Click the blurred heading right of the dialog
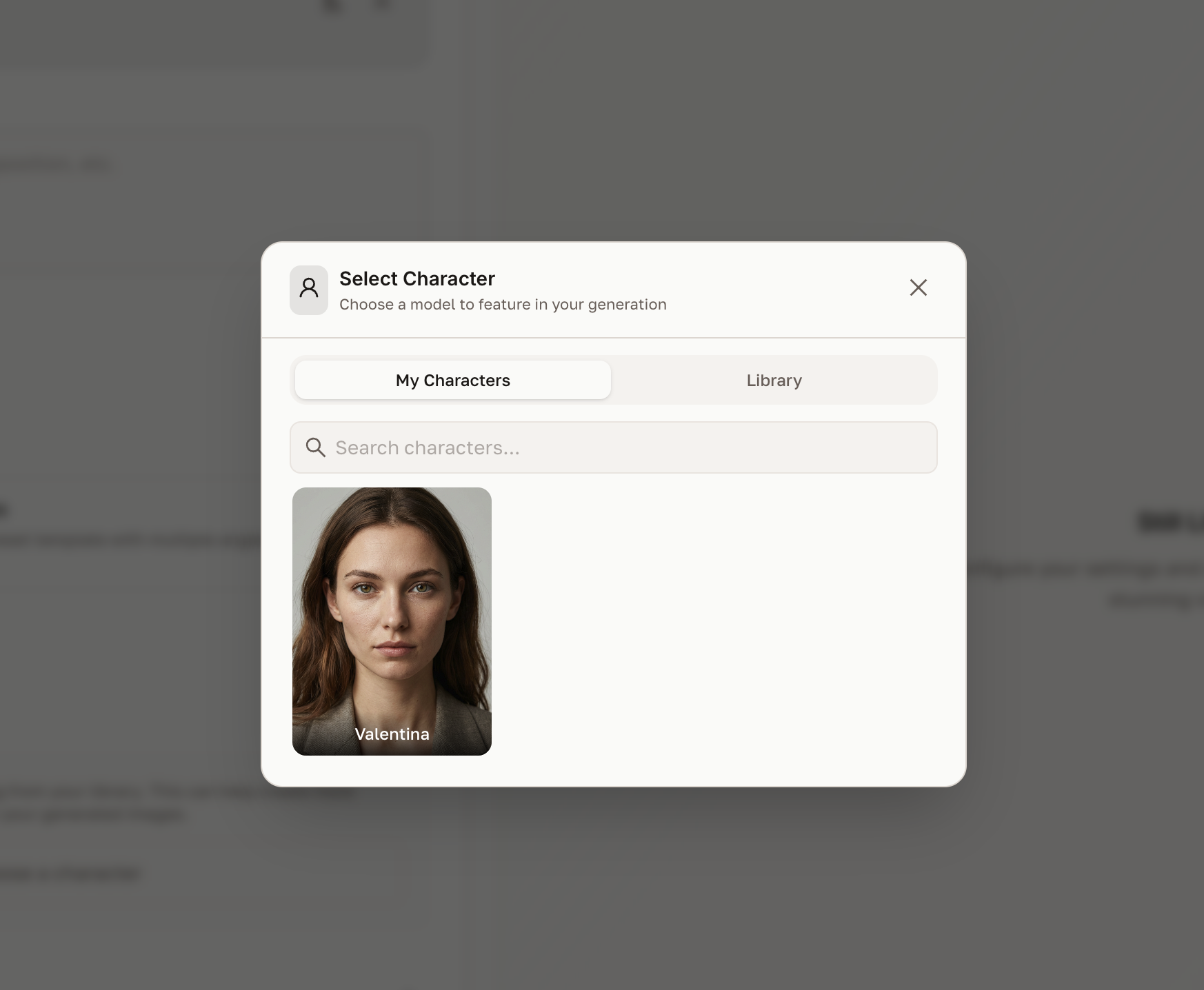 click(1169, 522)
